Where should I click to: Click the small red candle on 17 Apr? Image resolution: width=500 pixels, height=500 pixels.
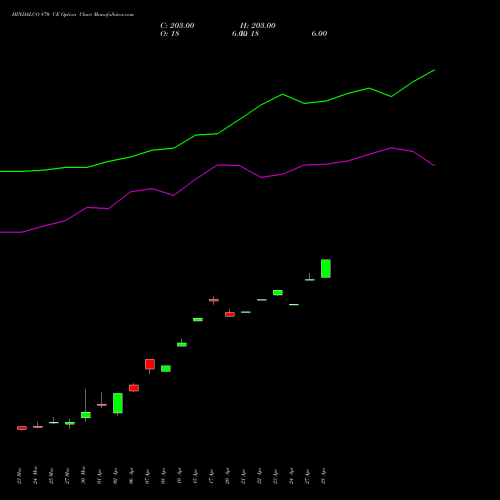tap(214, 300)
